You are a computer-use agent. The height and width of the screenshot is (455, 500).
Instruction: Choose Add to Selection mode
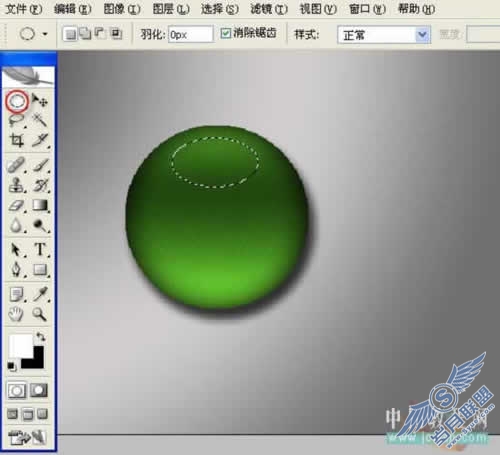[x=86, y=33]
